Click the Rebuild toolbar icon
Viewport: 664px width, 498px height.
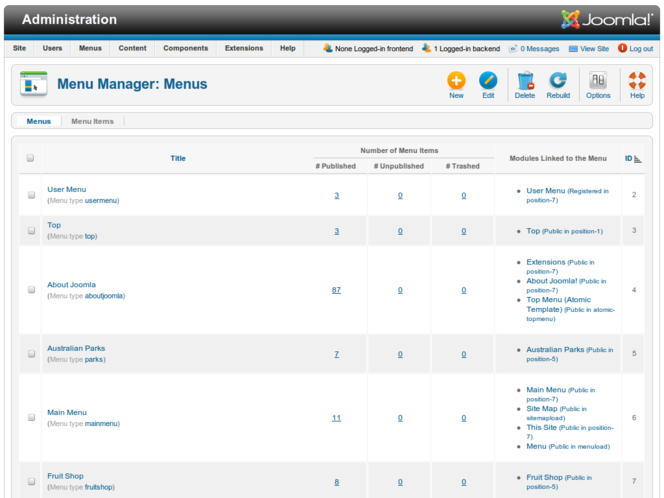[x=558, y=84]
